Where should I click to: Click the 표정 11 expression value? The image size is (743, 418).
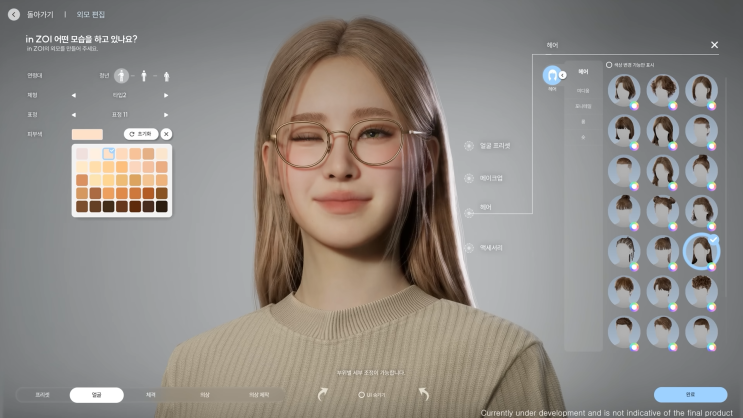point(119,115)
